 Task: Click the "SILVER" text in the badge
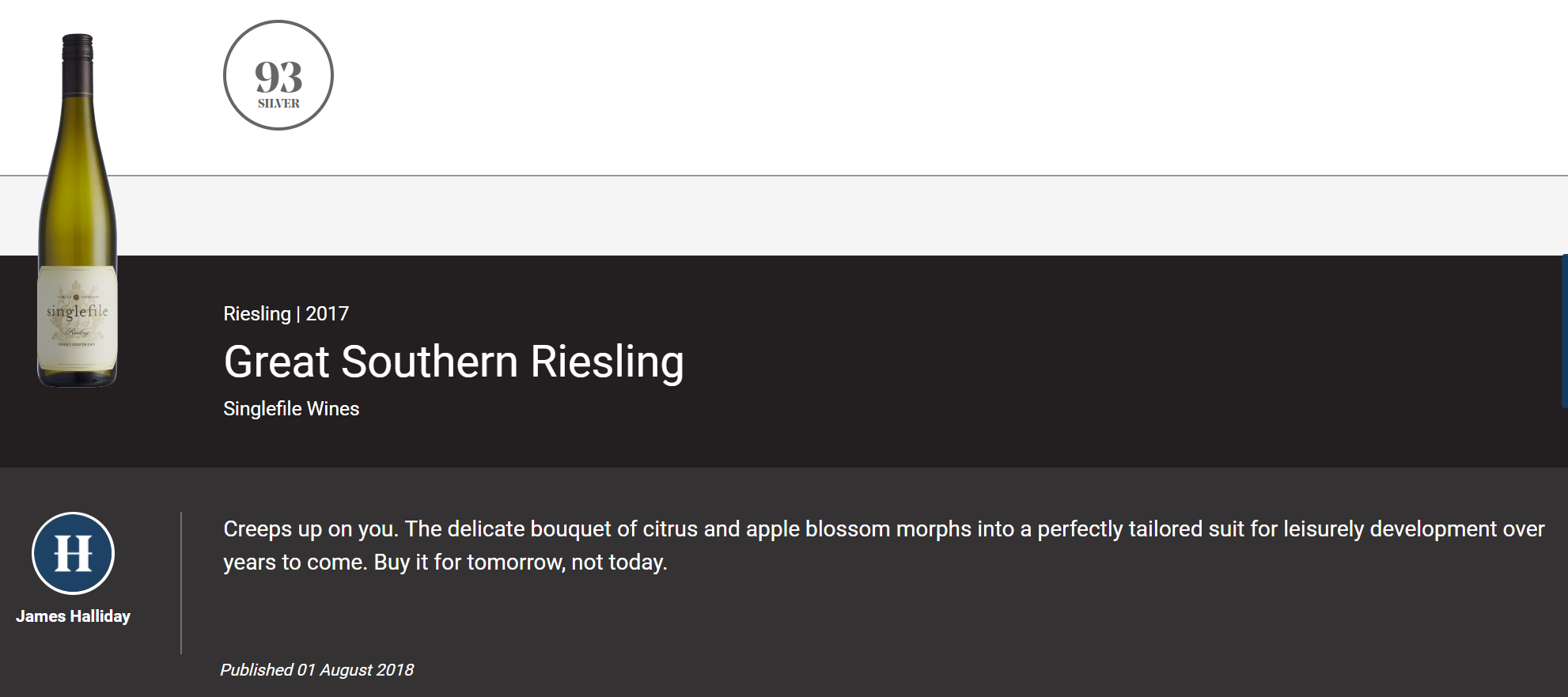point(278,104)
